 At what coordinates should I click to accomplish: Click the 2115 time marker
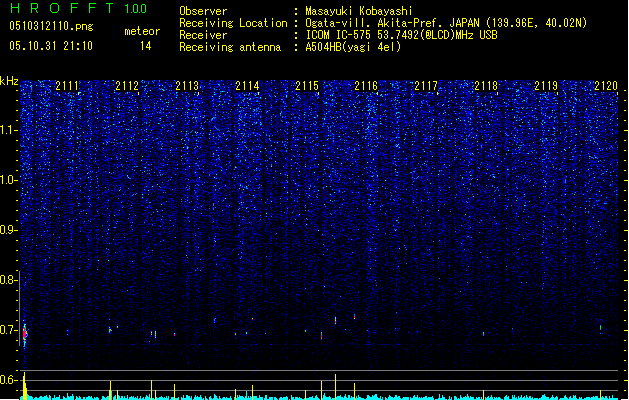click(306, 86)
